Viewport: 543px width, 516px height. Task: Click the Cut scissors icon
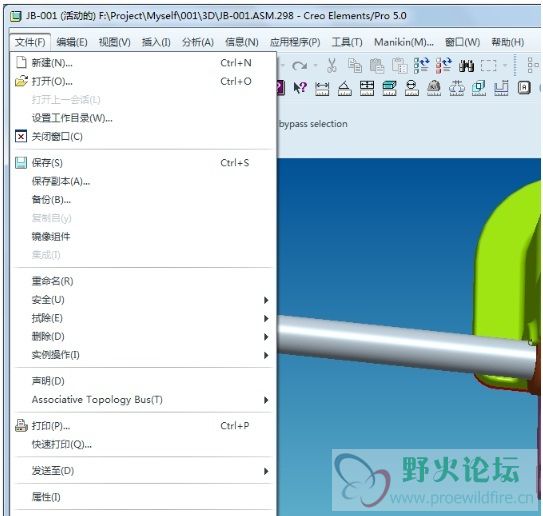point(331,65)
